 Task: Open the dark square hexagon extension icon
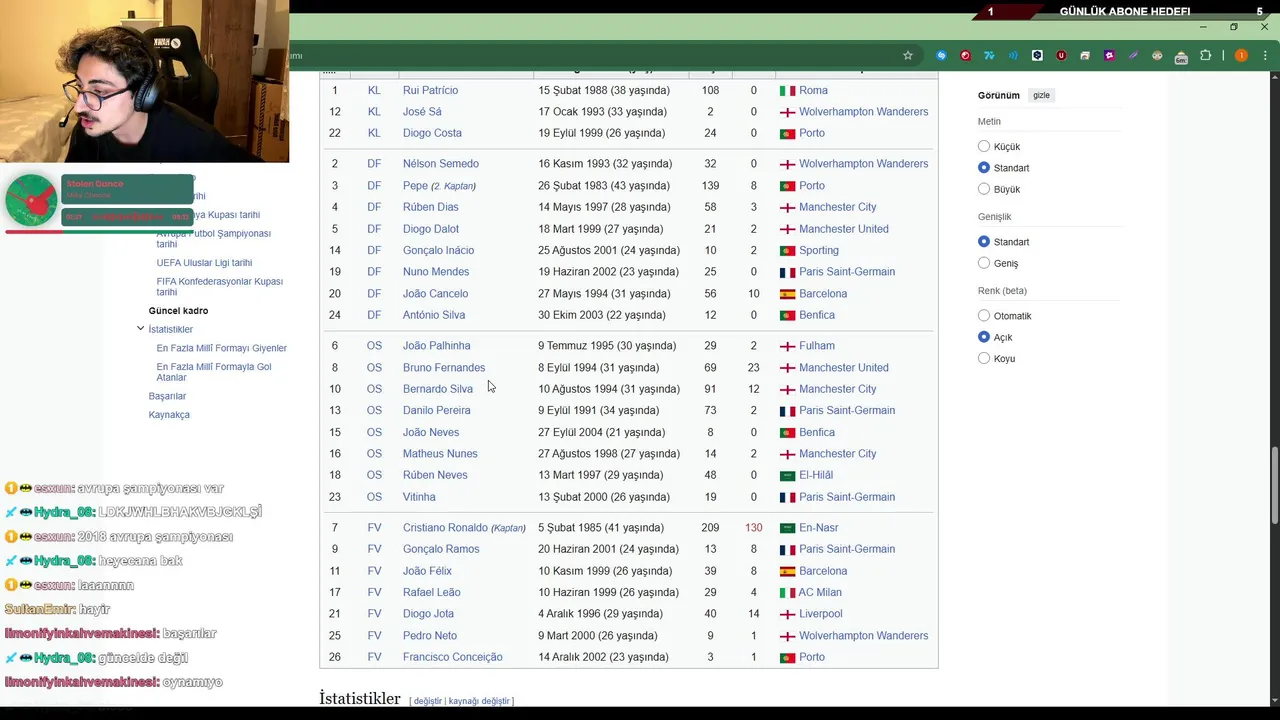(x=1037, y=56)
